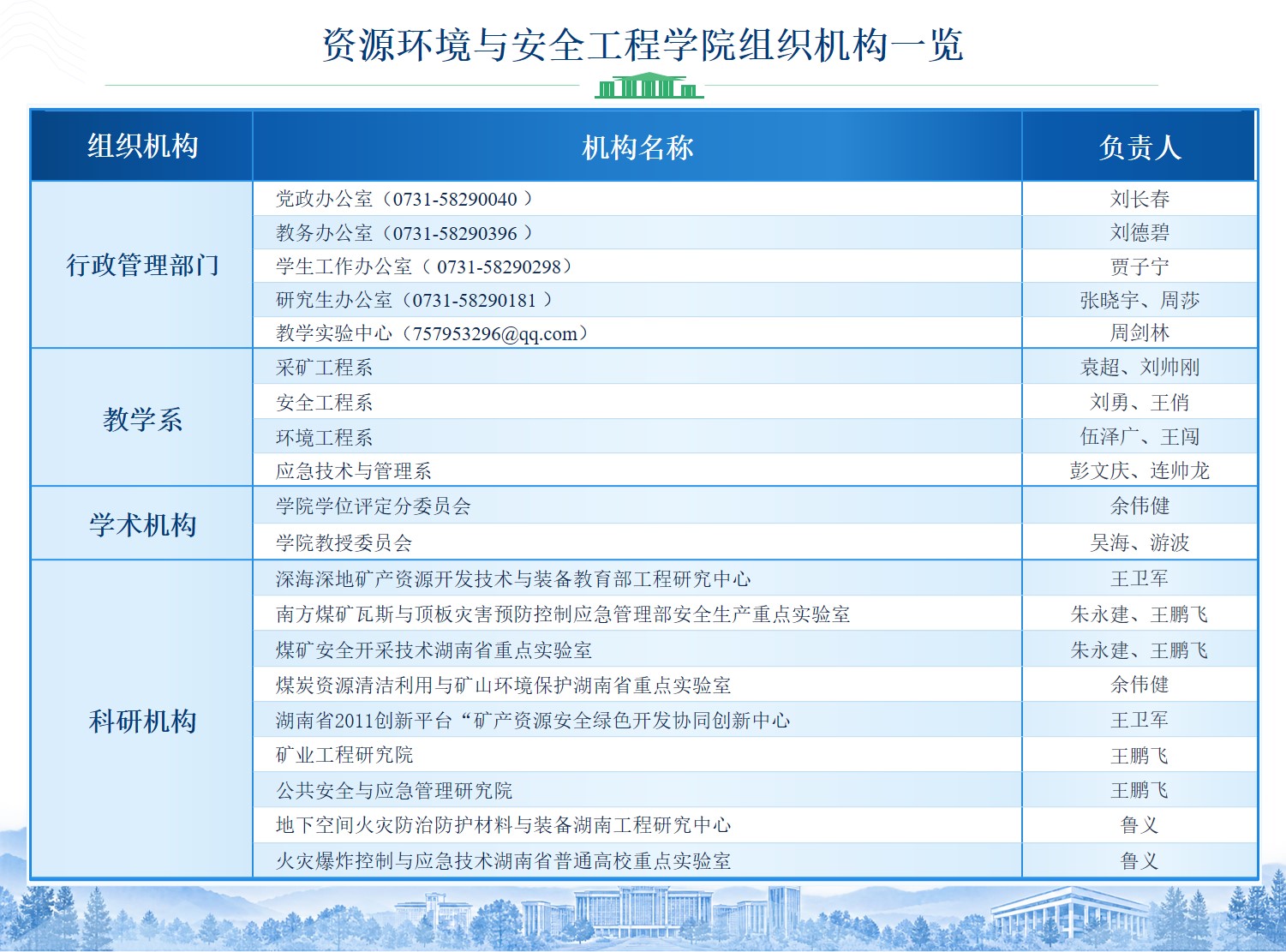
Task: Select the names 伍泽广、王闯
Action: (1139, 436)
